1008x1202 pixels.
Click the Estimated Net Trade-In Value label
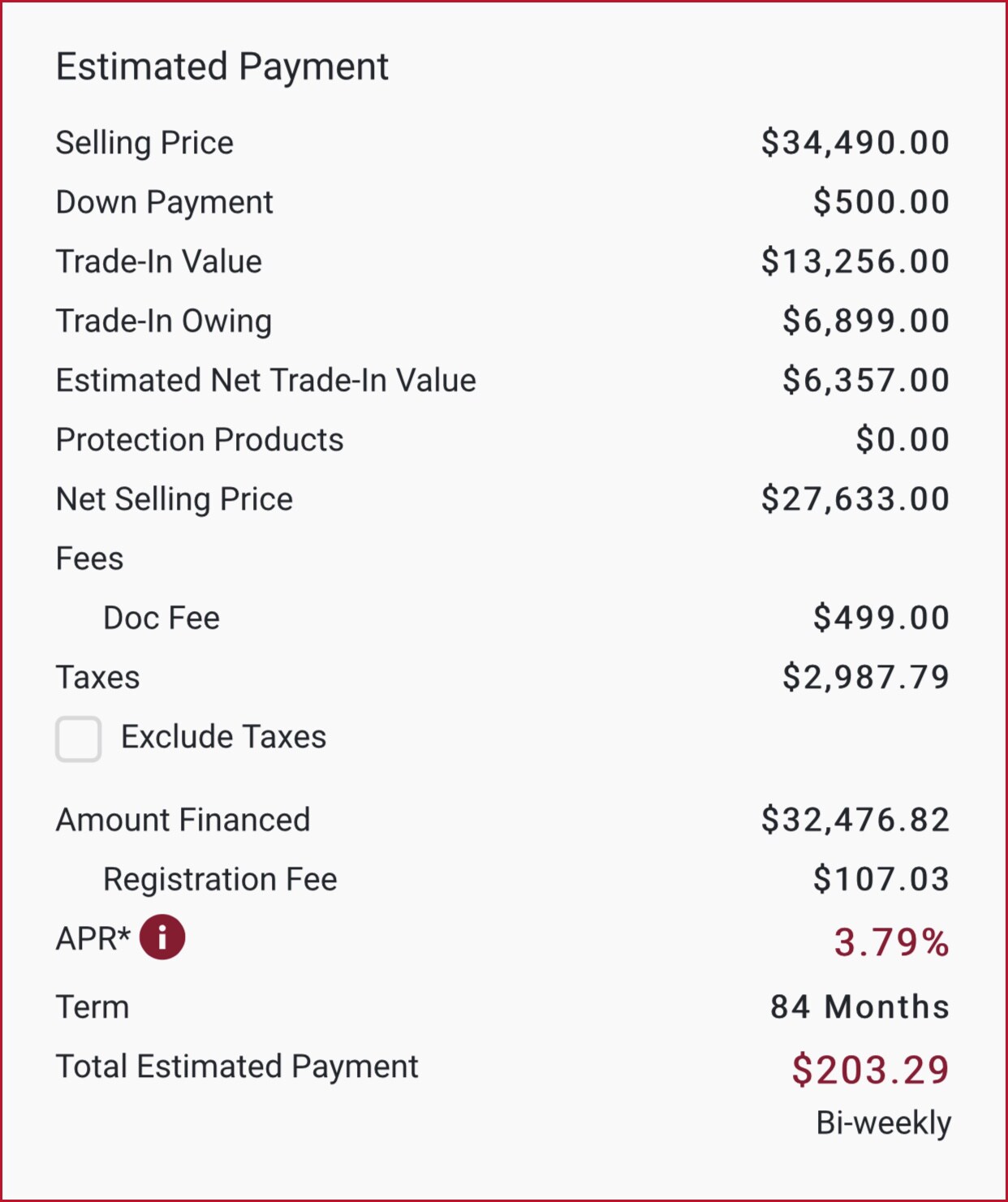tap(265, 380)
